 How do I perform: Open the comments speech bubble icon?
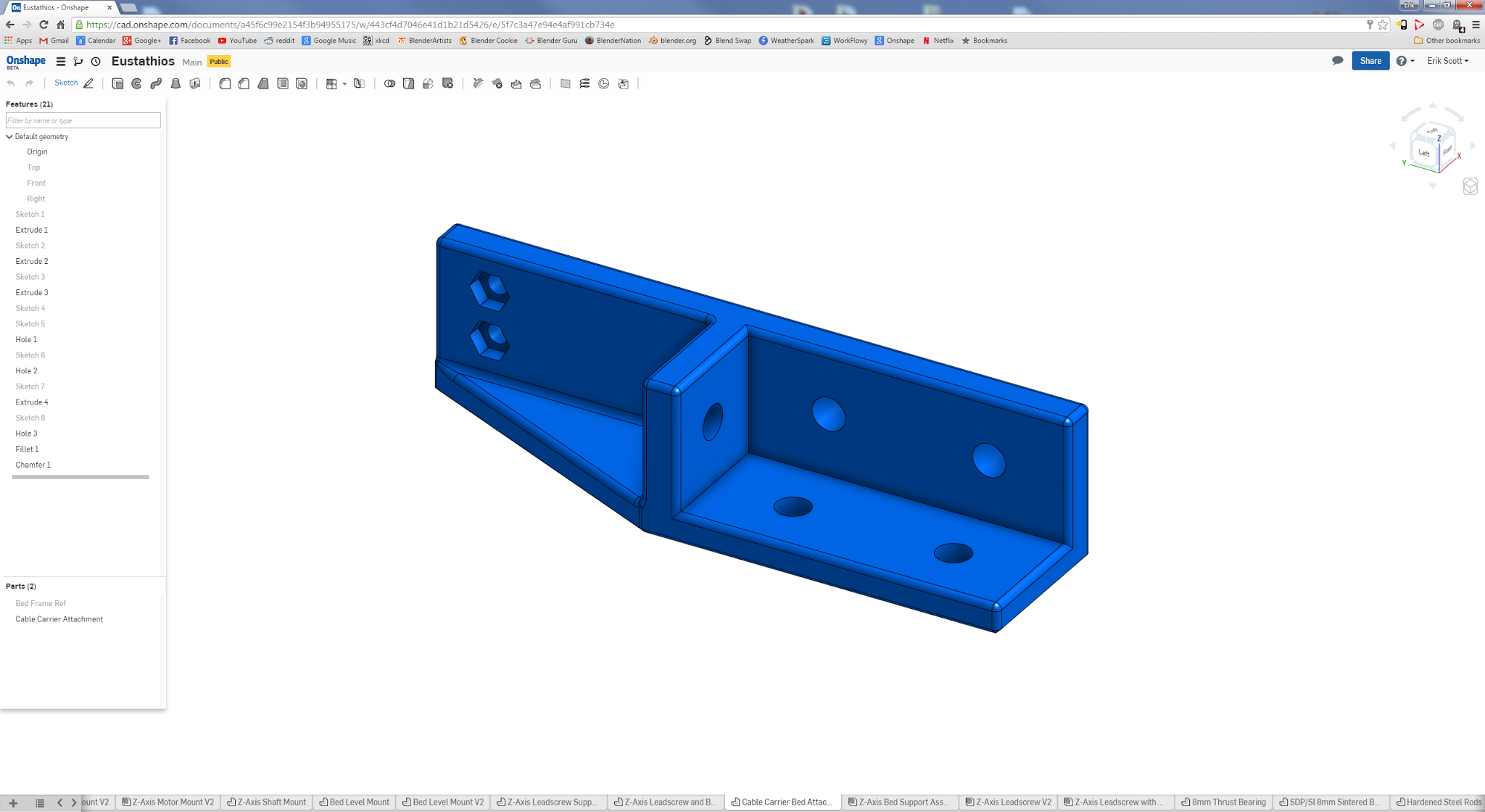[1337, 61]
